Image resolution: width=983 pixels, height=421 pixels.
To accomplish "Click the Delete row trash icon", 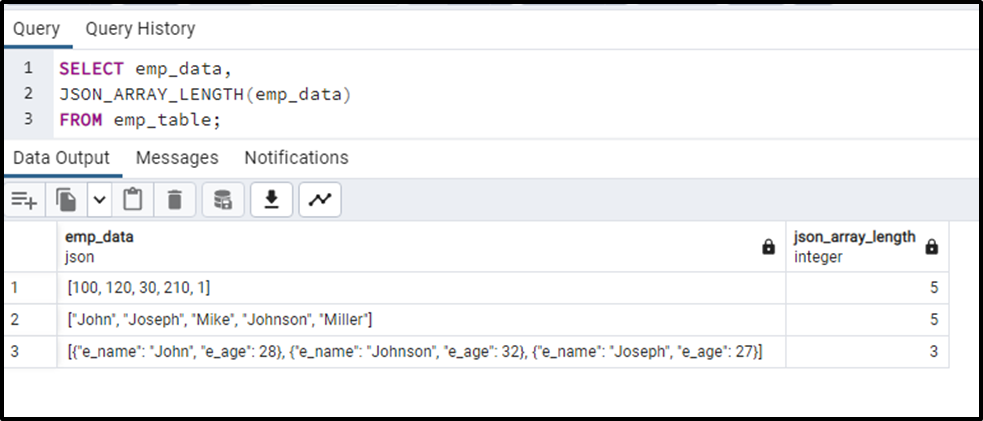I will coord(175,200).
